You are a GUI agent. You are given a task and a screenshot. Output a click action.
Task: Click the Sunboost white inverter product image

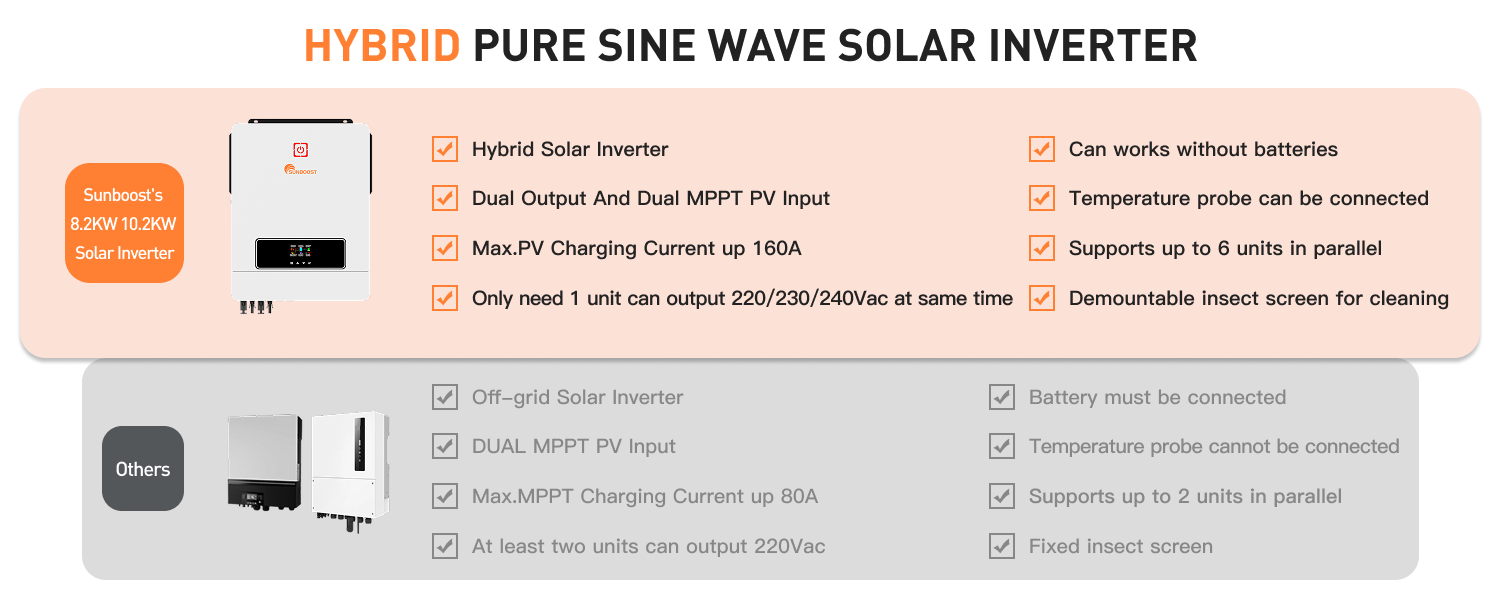pos(300,215)
